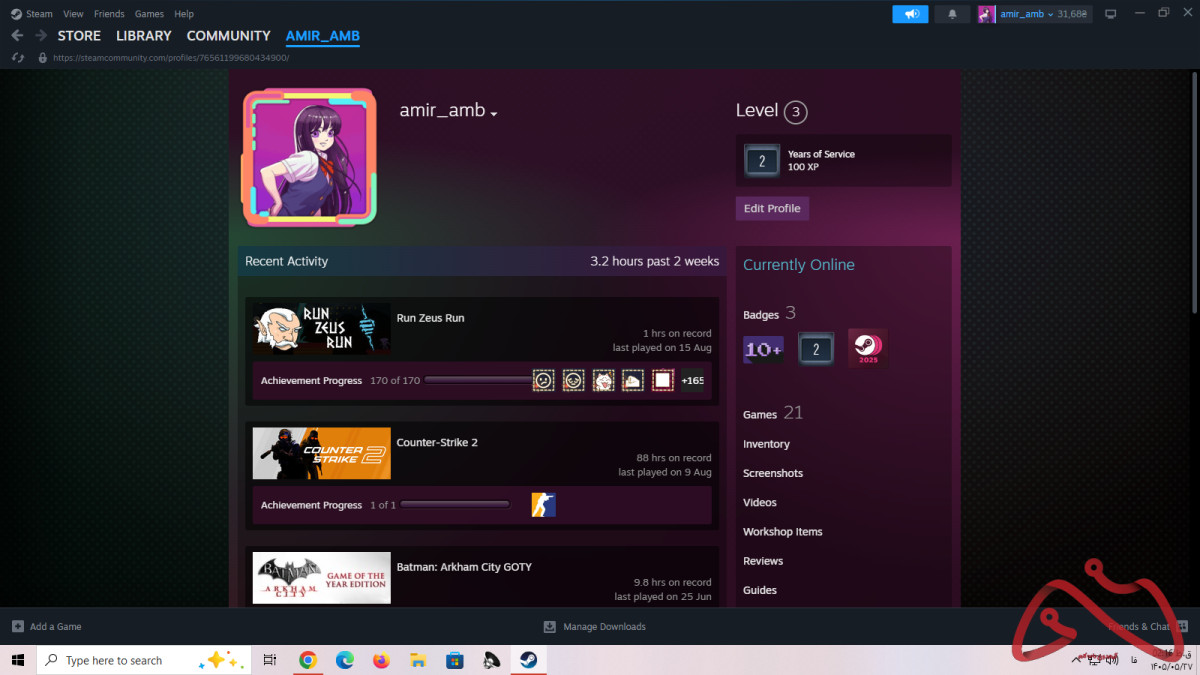Open the Steam 2025 badge

click(x=867, y=348)
